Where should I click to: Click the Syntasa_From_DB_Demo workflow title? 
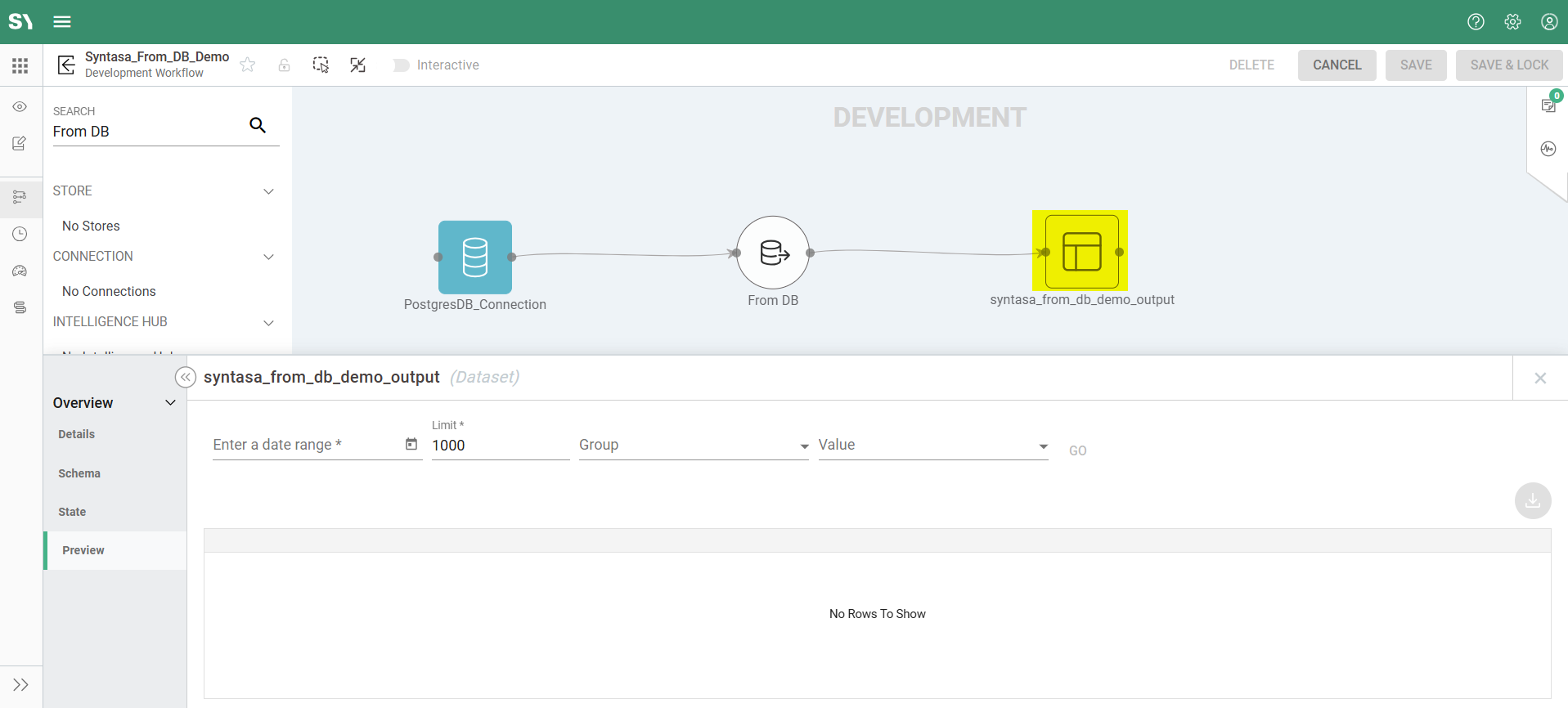point(157,56)
